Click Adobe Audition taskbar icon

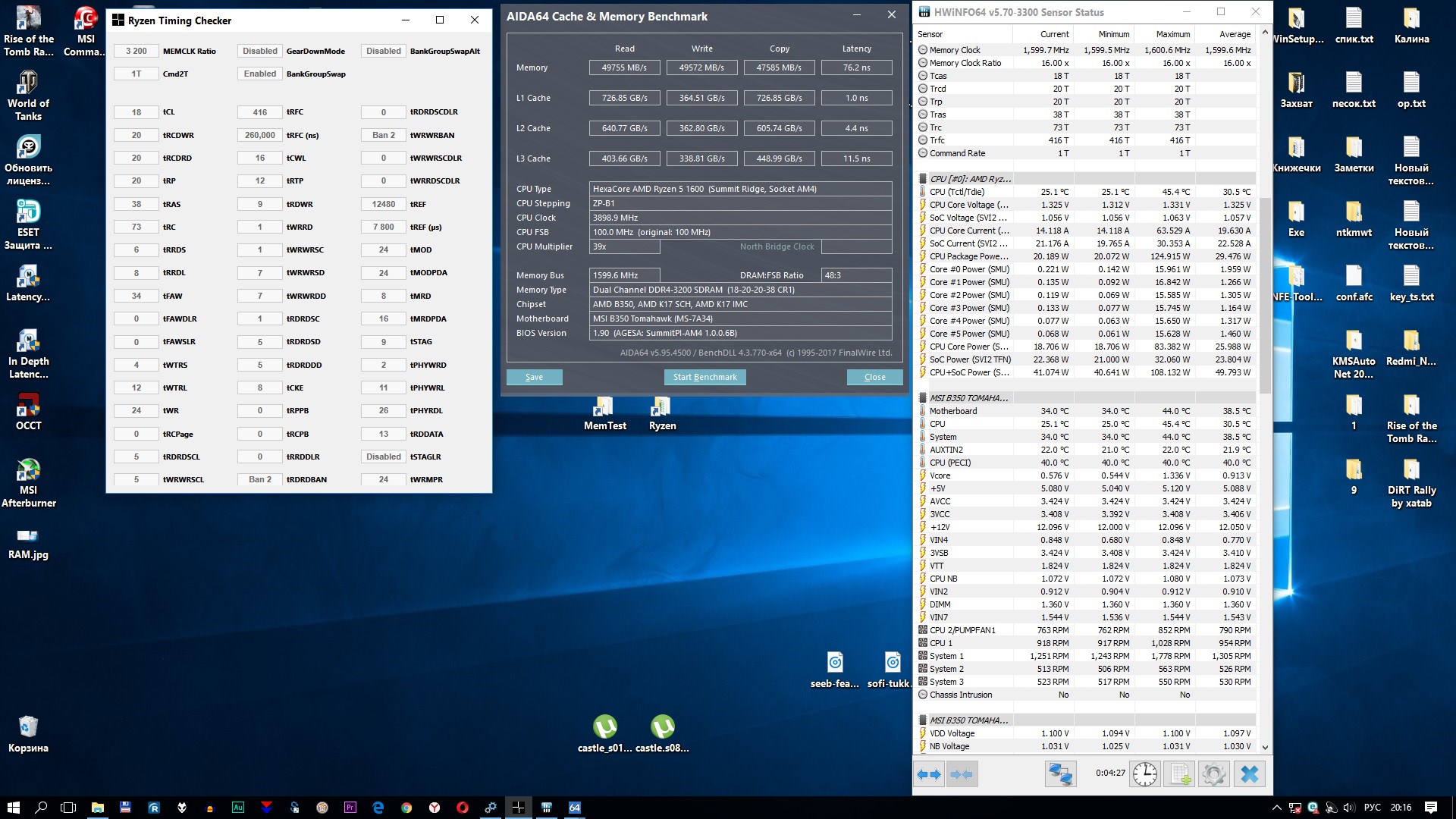pyautogui.click(x=238, y=808)
